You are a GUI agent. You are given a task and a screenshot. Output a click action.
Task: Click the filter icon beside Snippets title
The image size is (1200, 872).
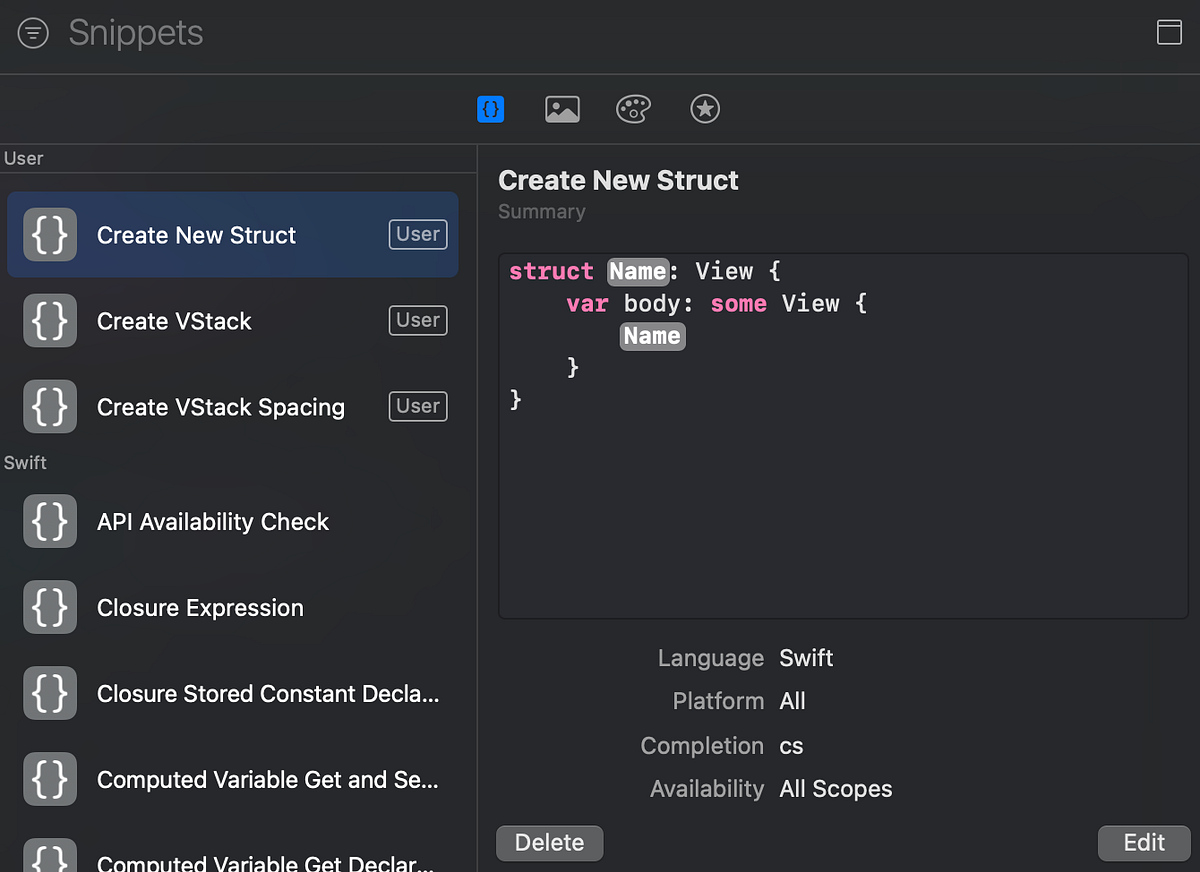33,33
